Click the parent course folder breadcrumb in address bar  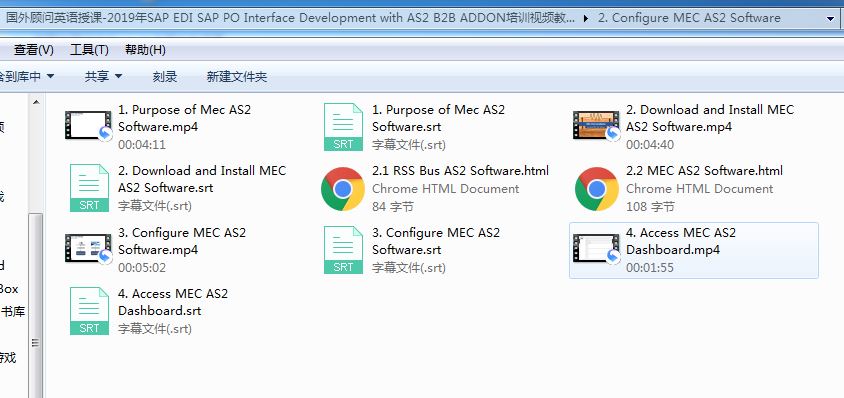[x=290, y=18]
